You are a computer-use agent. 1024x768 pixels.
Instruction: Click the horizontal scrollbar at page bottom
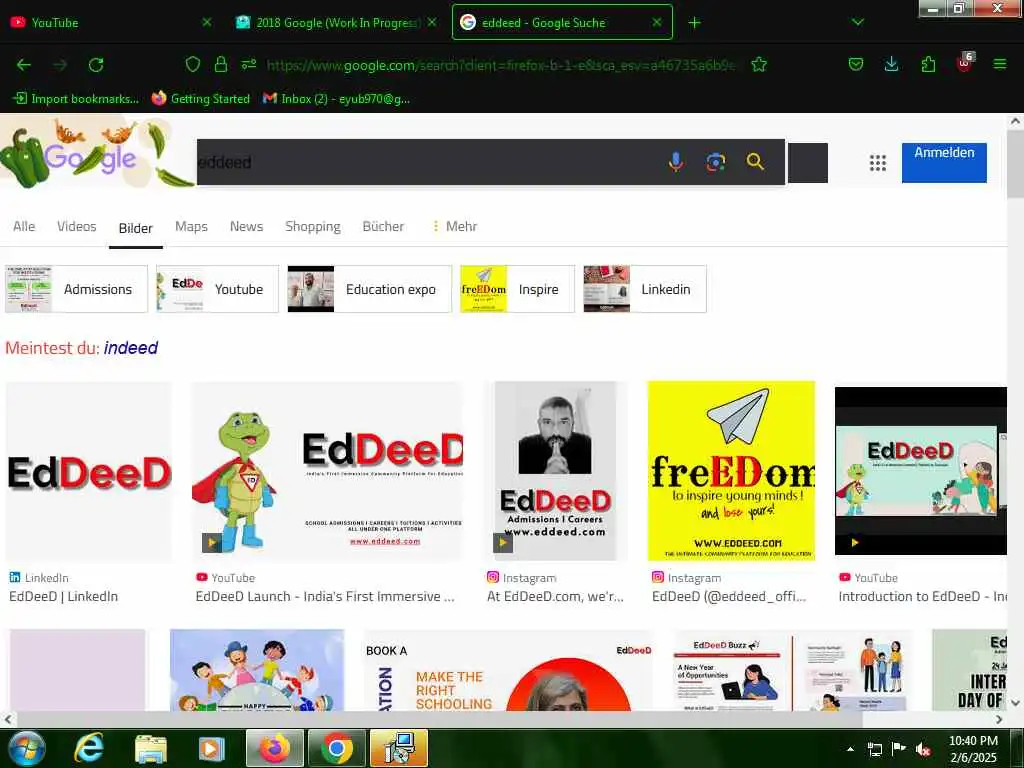tap(438, 719)
